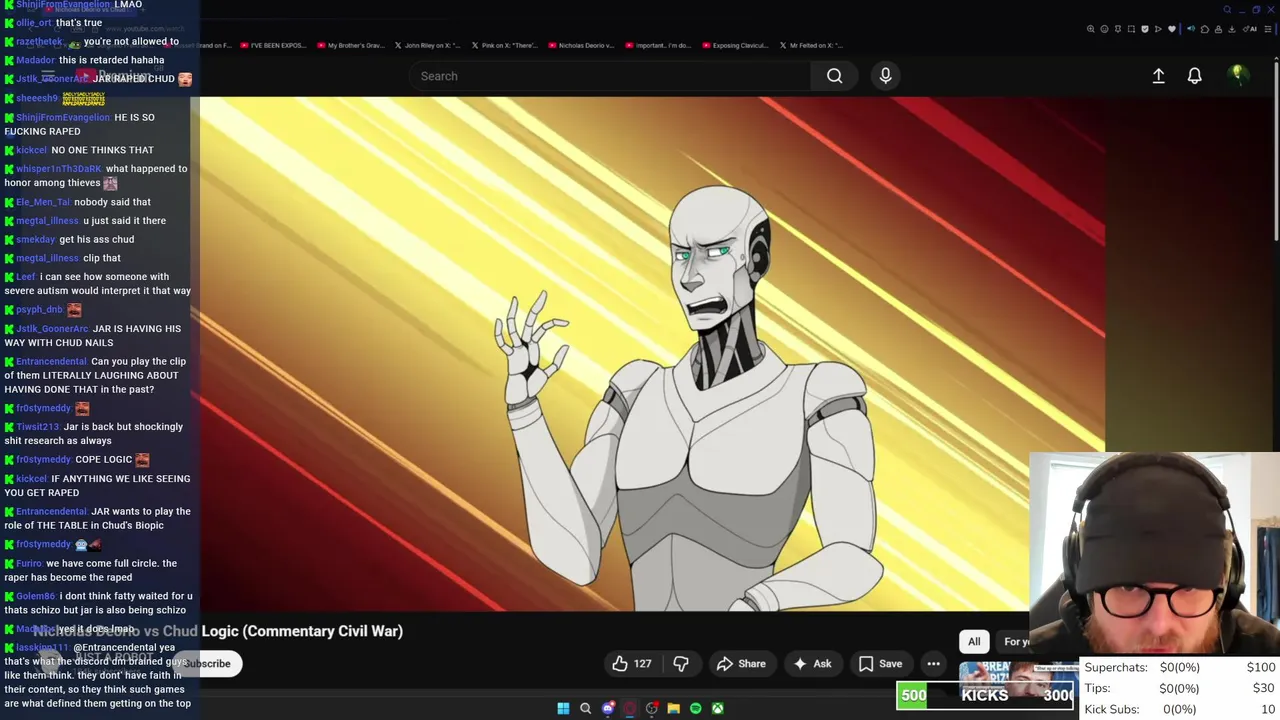Switch to the "I'VE BEEN EXPOS..." tab
1280x720 pixels.
pyautogui.click(x=273, y=45)
